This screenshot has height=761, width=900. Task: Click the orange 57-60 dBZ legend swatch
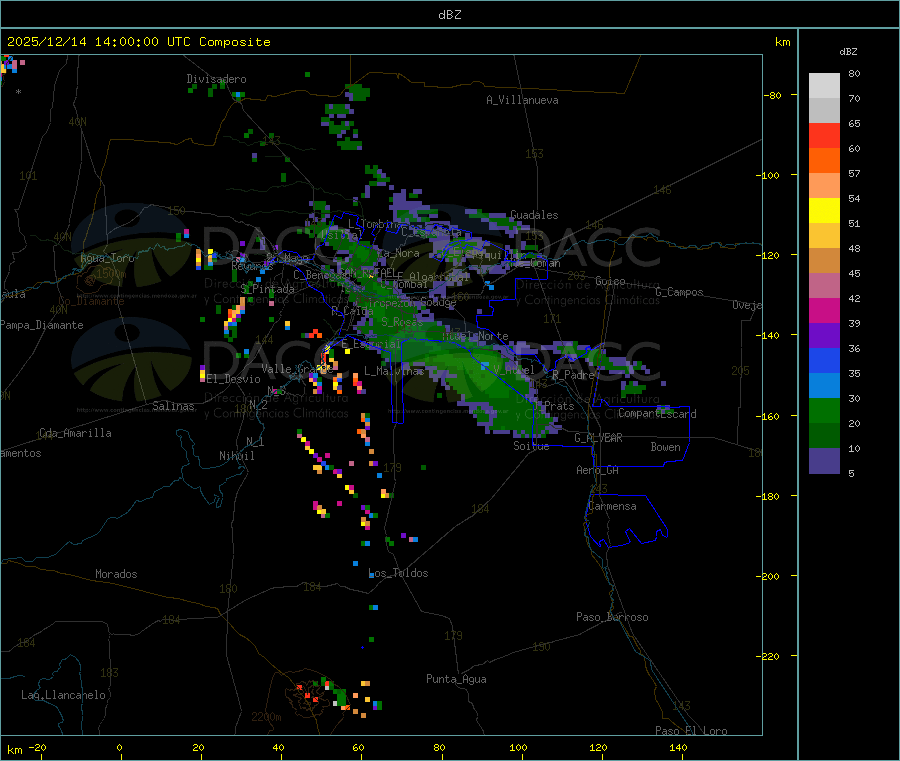[x=824, y=161]
